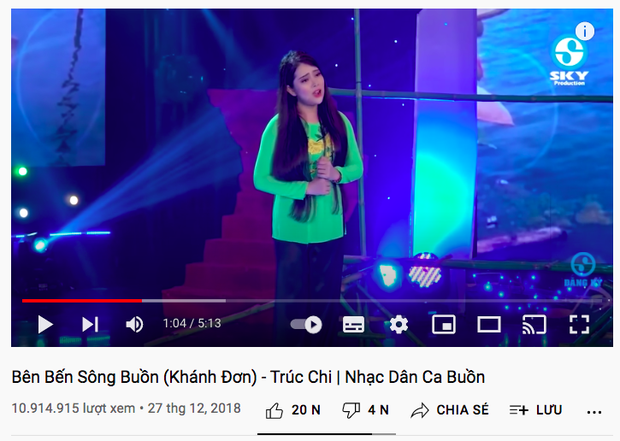
Task: Click the SKY Production logo
Action: pos(569,60)
